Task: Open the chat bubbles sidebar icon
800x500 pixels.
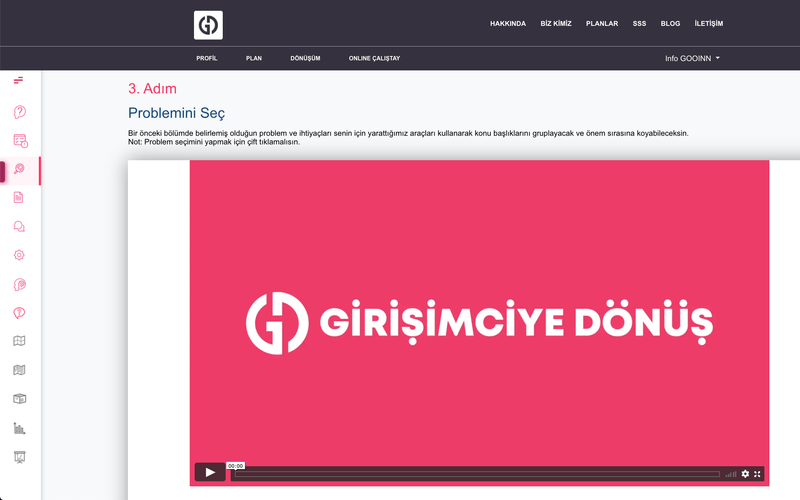Action: point(19,227)
